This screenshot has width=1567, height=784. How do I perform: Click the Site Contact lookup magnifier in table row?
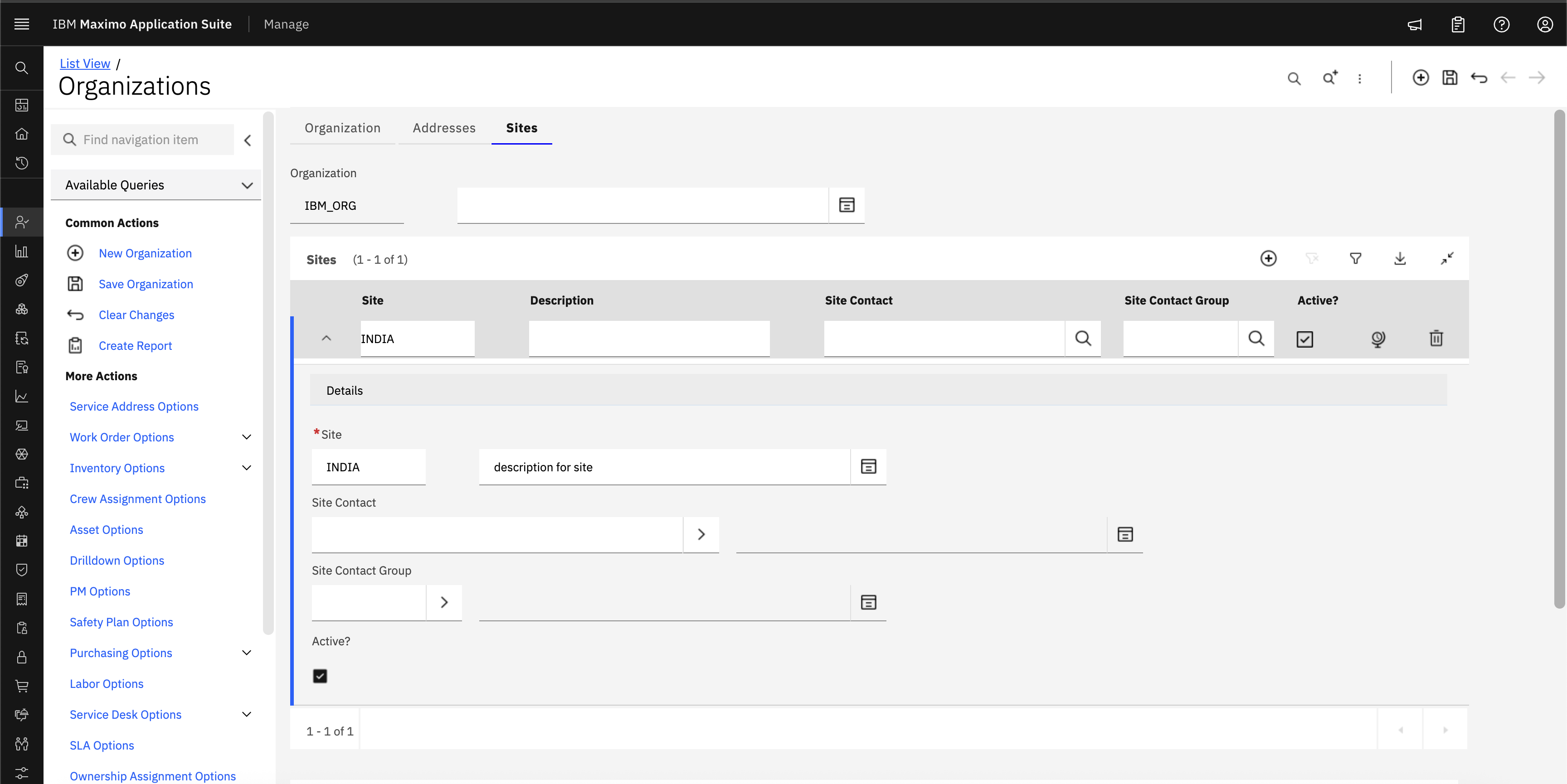[1083, 338]
